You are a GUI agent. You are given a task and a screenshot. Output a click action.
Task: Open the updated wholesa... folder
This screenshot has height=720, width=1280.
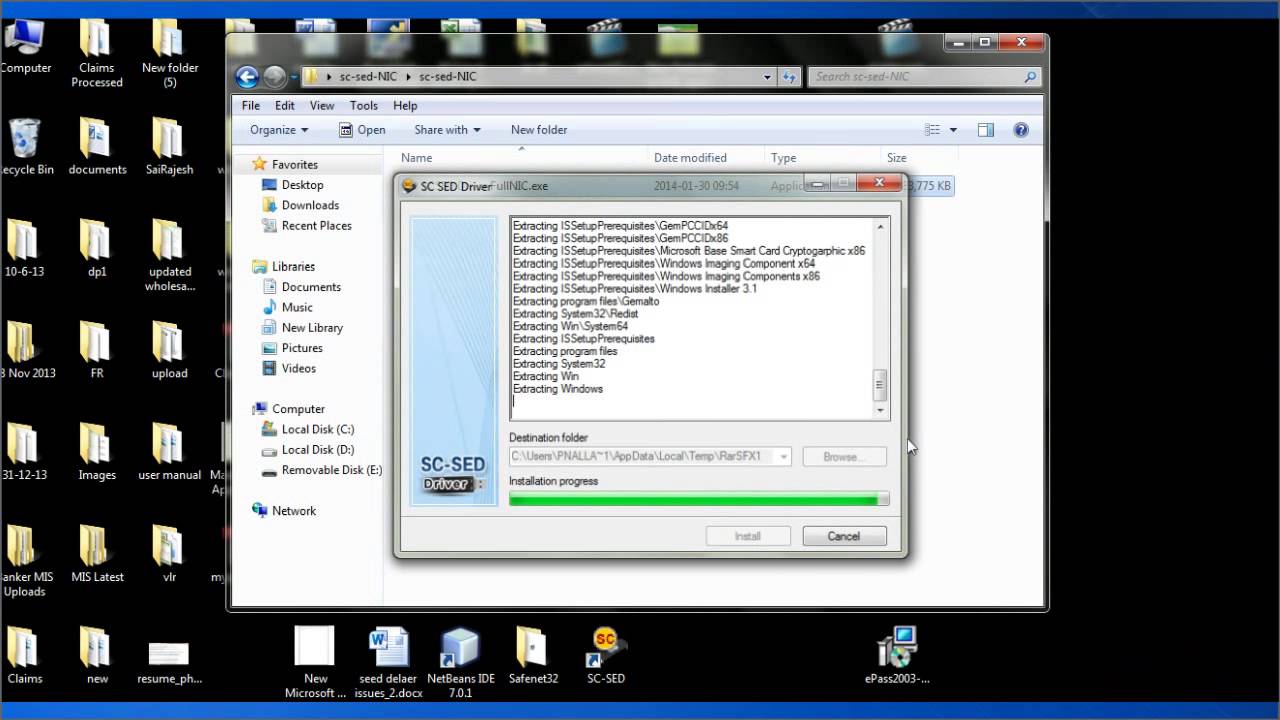coord(169,256)
